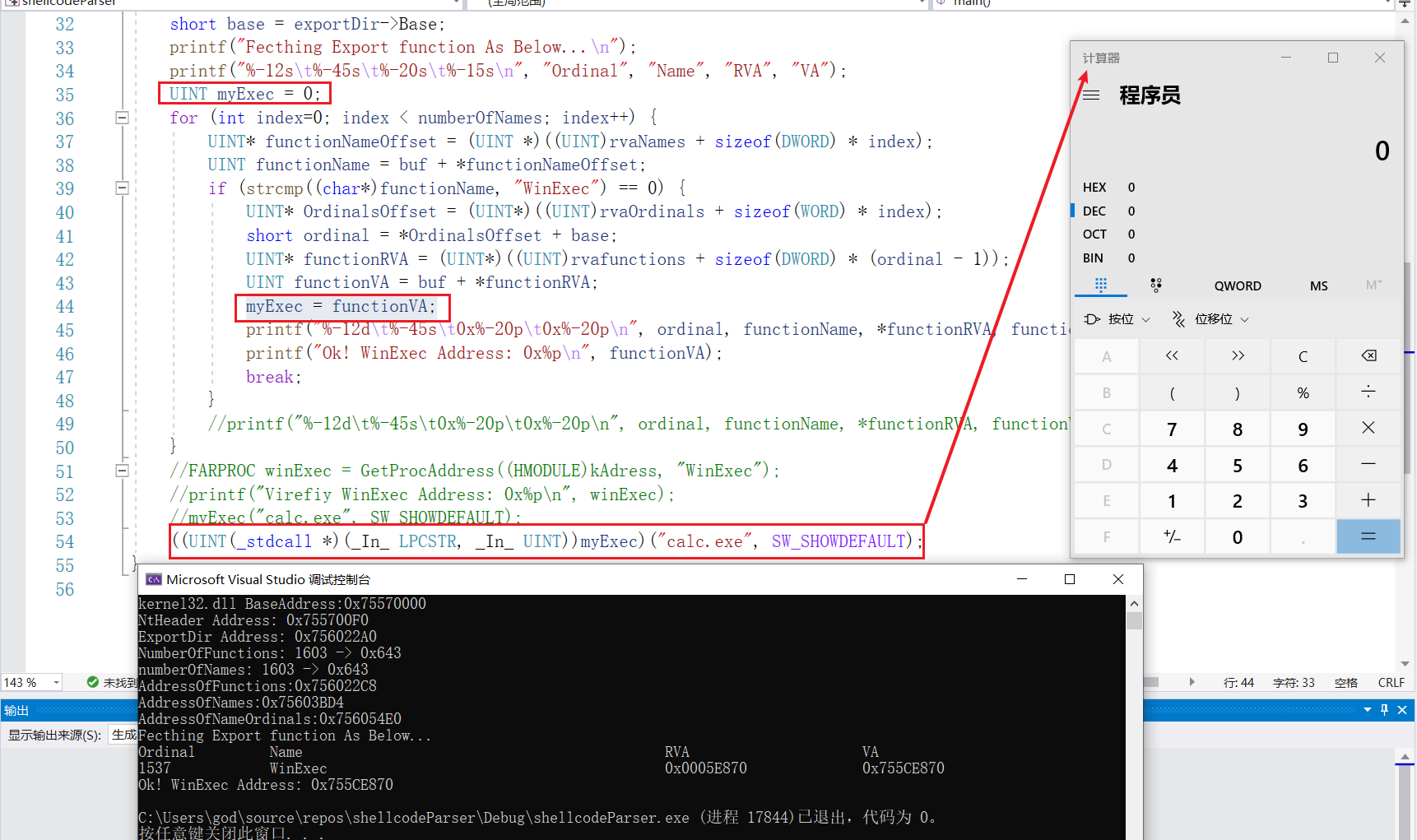The image size is (1417, 840).
Task: Click the multiply × key
Action: click(1368, 429)
